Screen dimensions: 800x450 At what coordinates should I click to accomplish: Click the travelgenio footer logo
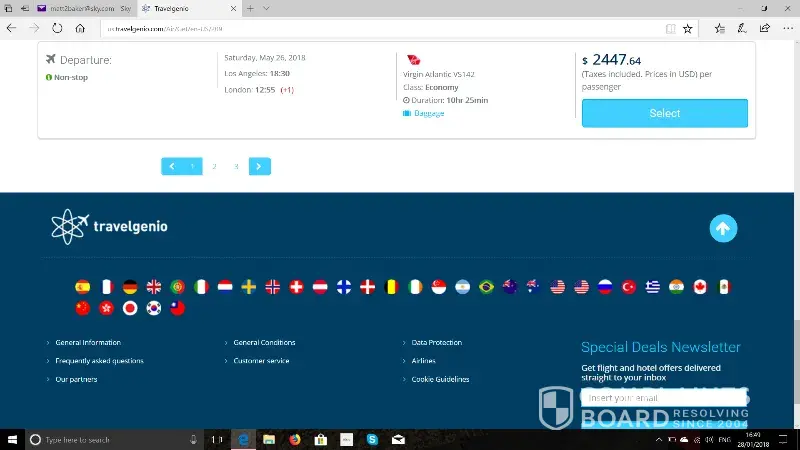(x=109, y=227)
